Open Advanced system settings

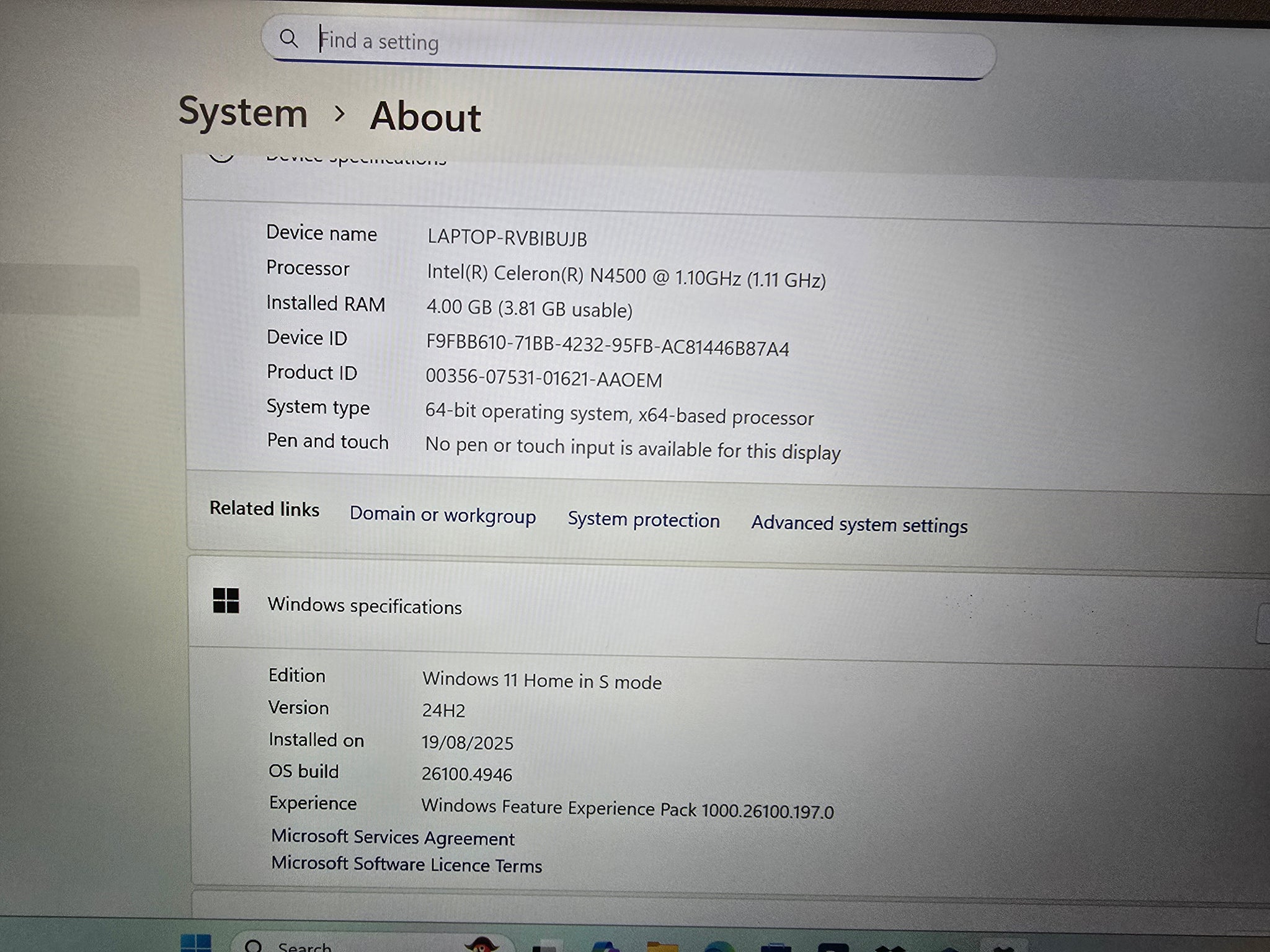[859, 525]
